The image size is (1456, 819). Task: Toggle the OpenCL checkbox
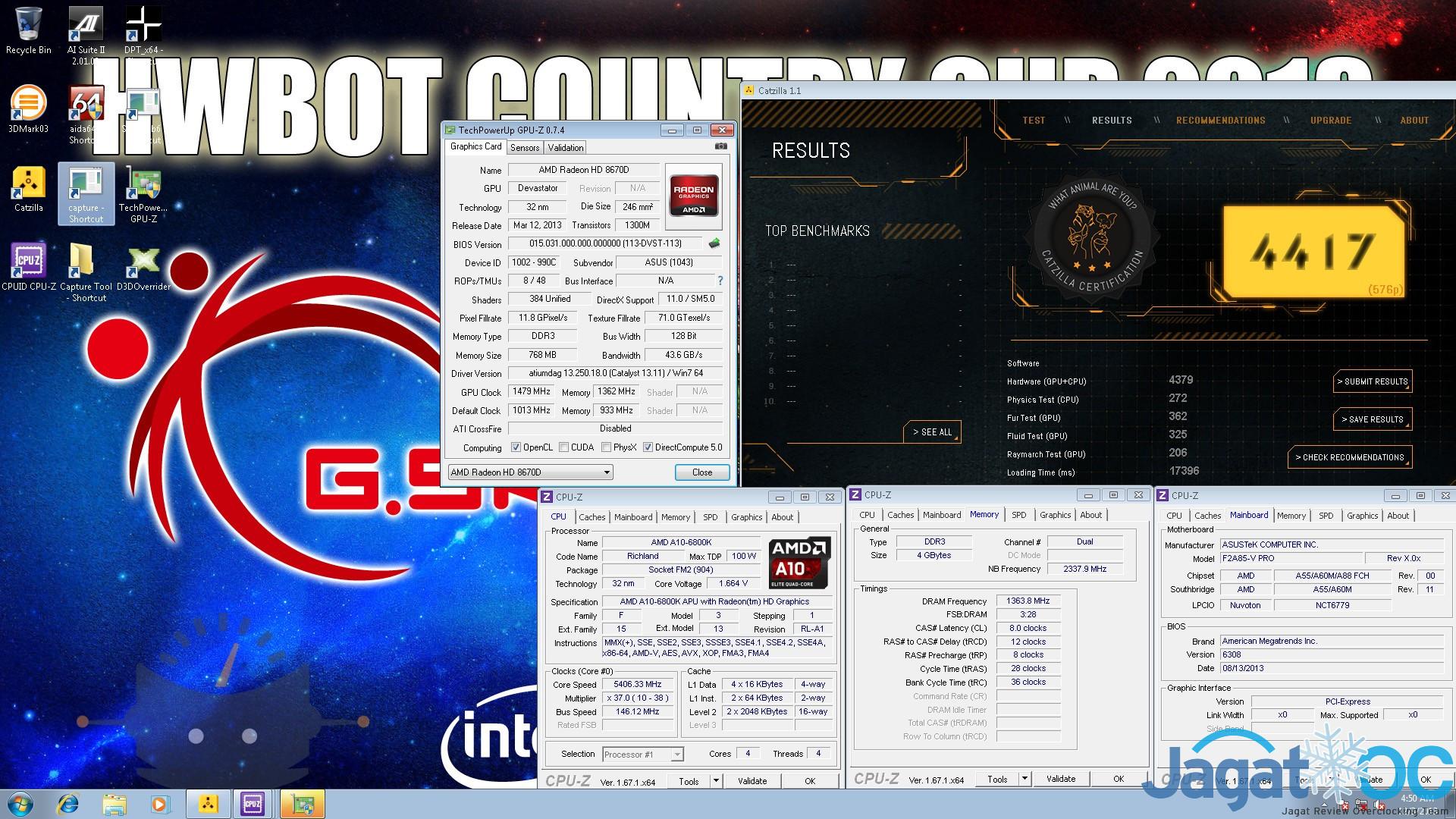tap(516, 447)
